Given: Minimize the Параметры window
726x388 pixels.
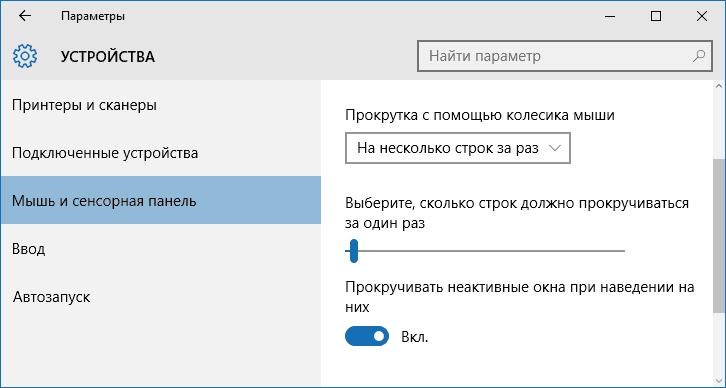Looking at the screenshot, I should 610,16.
